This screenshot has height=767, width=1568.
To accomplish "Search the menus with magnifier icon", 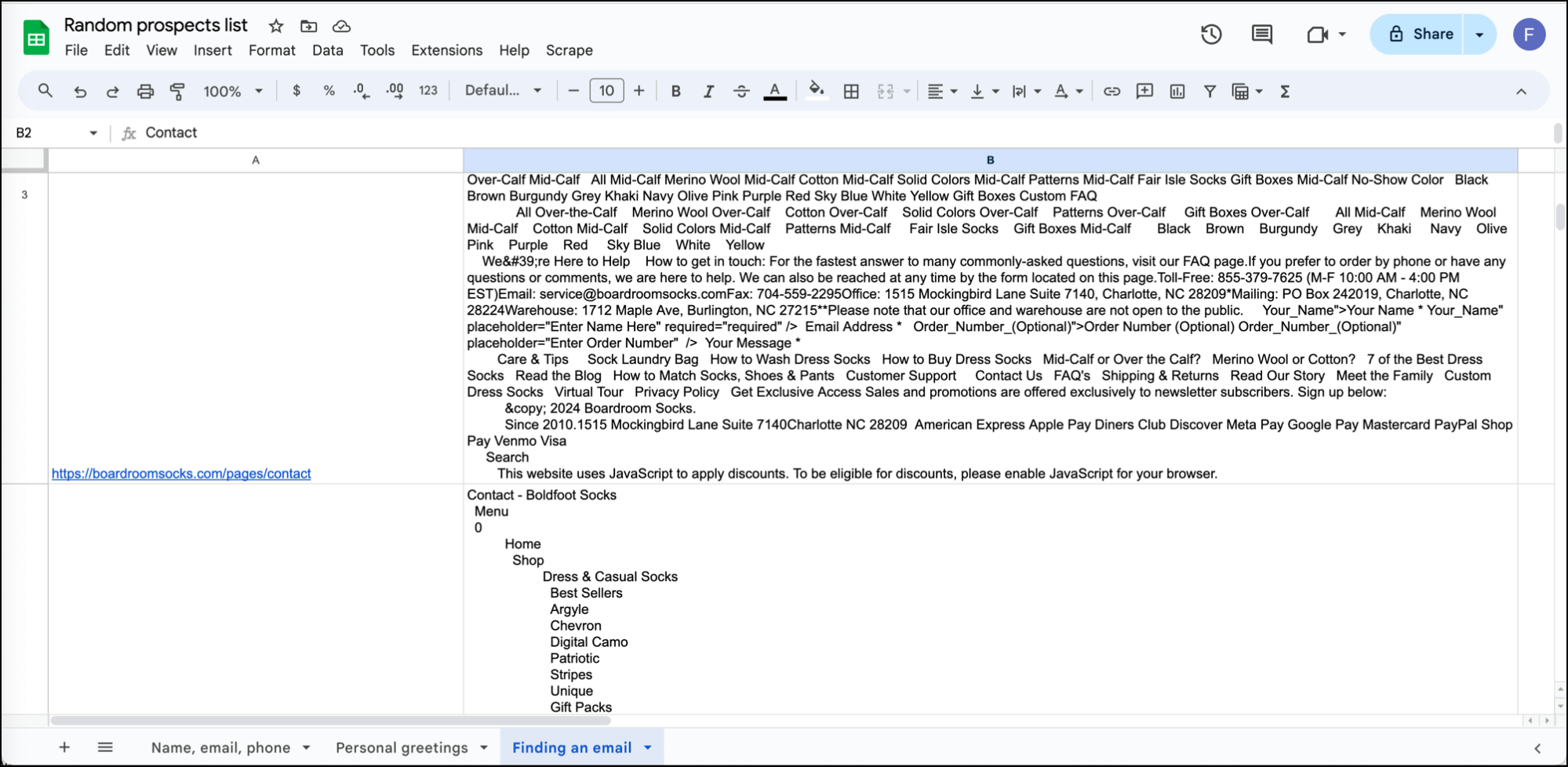I will (x=45, y=91).
